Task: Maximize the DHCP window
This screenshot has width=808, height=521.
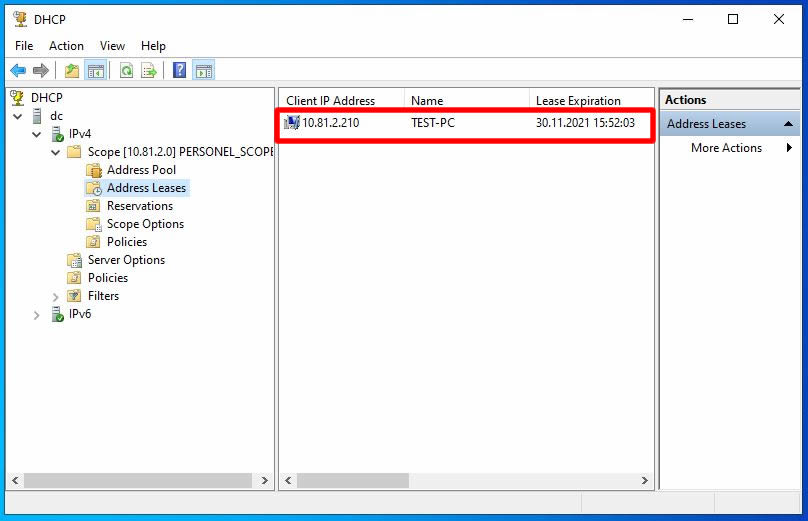Action: tap(733, 19)
